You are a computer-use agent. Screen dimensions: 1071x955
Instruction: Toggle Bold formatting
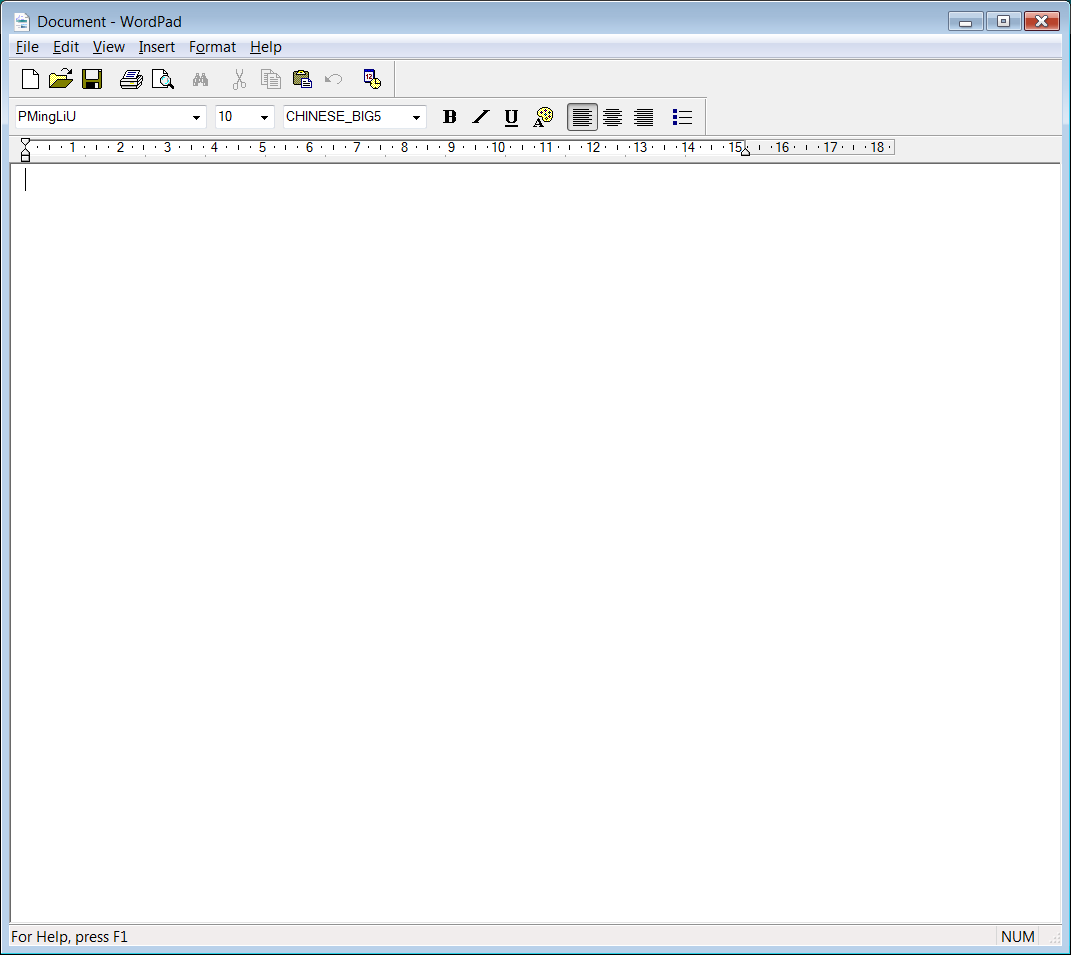click(x=449, y=117)
